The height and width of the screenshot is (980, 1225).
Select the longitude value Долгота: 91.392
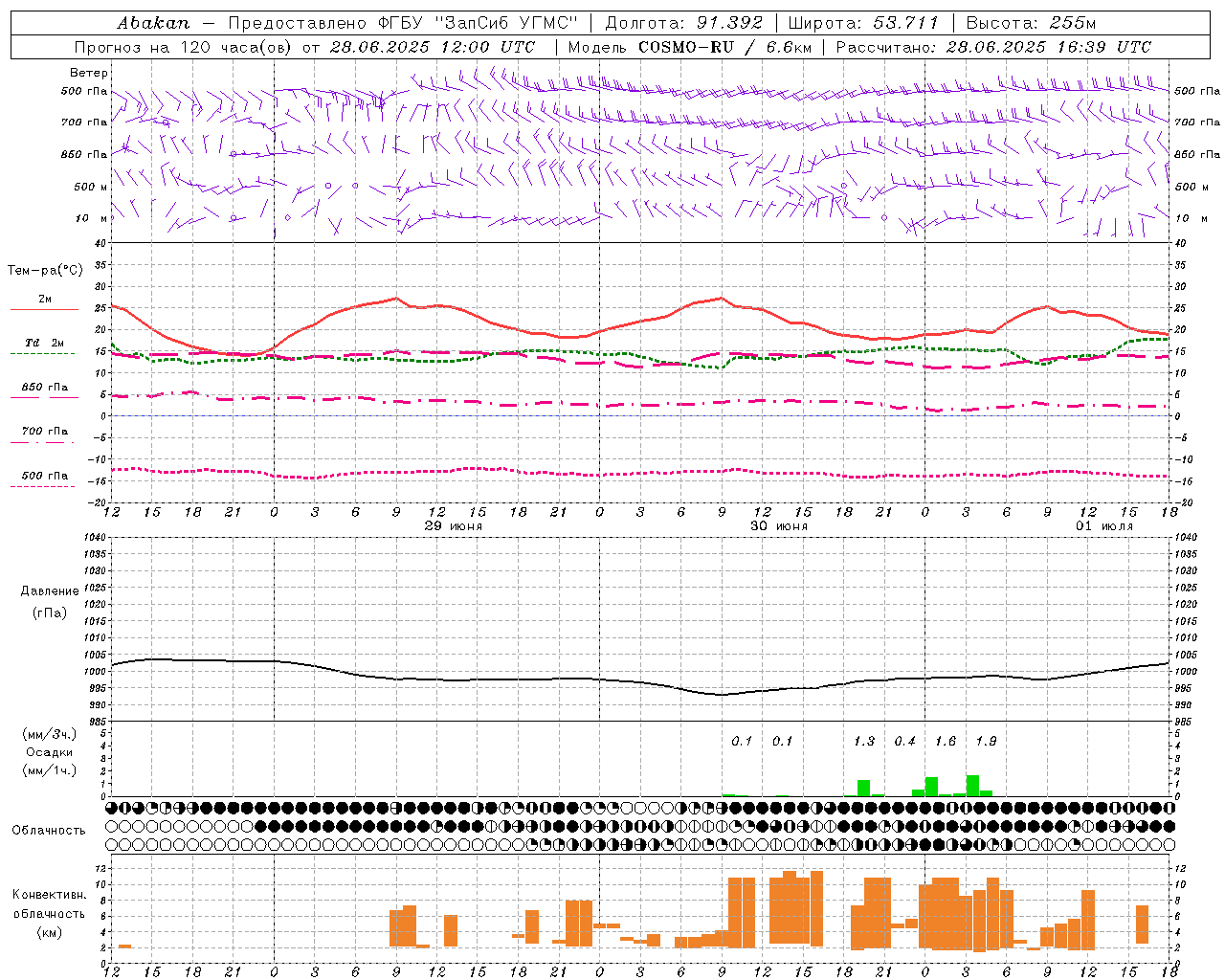click(684, 23)
